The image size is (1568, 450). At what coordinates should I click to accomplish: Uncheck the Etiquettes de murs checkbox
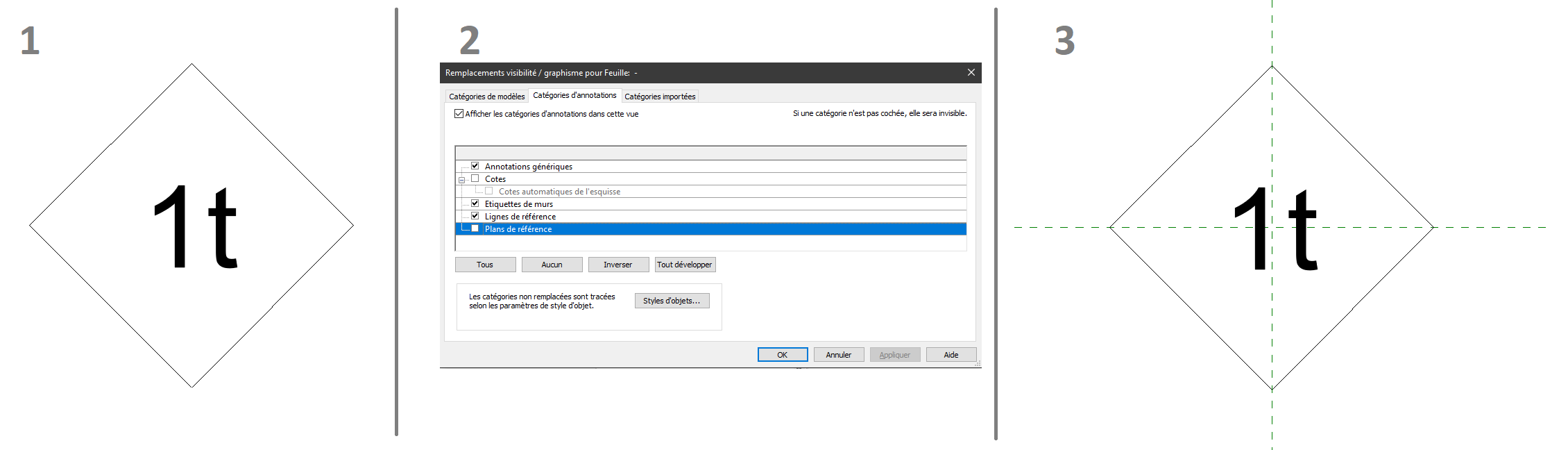[x=475, y=203]
